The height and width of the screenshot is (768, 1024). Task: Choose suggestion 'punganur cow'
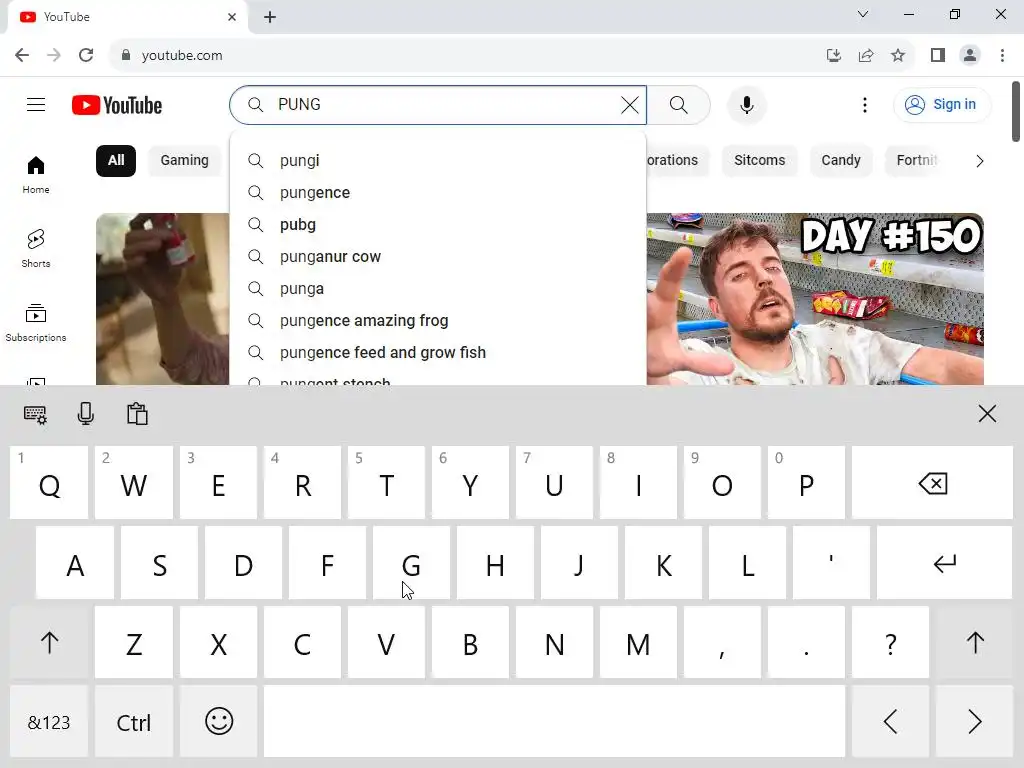(438, 257)
